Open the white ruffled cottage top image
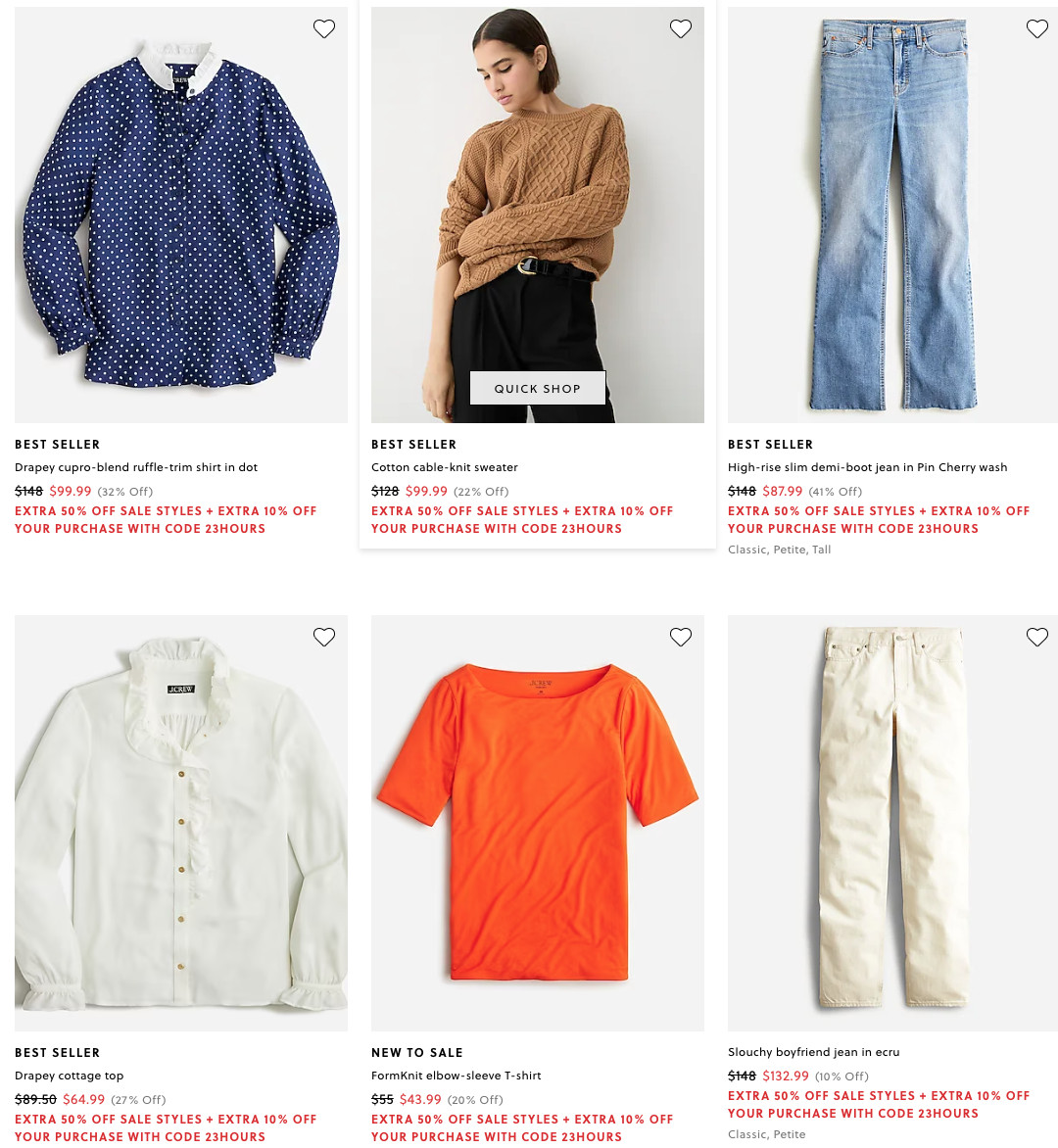The height and width of the screenshot is (1148, 1058). (x=181, y=823)
